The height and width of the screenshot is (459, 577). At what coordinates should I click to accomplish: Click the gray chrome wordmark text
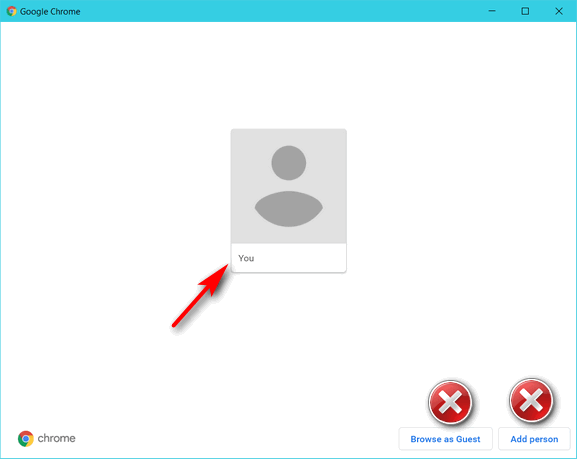pos(56,438)
